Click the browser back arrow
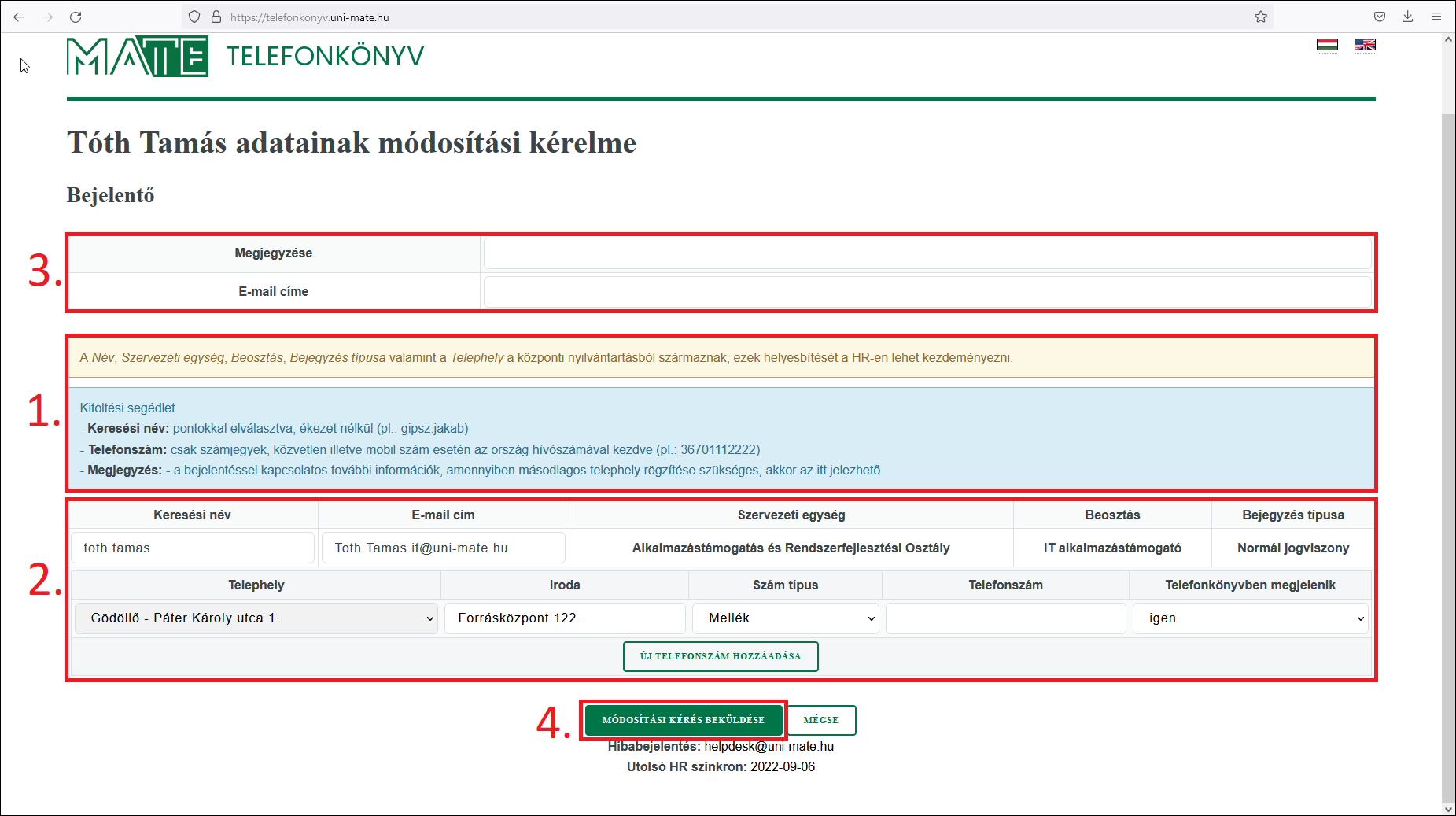The width and height of the screenshot is (1456, 816). [x=19, y=17]
